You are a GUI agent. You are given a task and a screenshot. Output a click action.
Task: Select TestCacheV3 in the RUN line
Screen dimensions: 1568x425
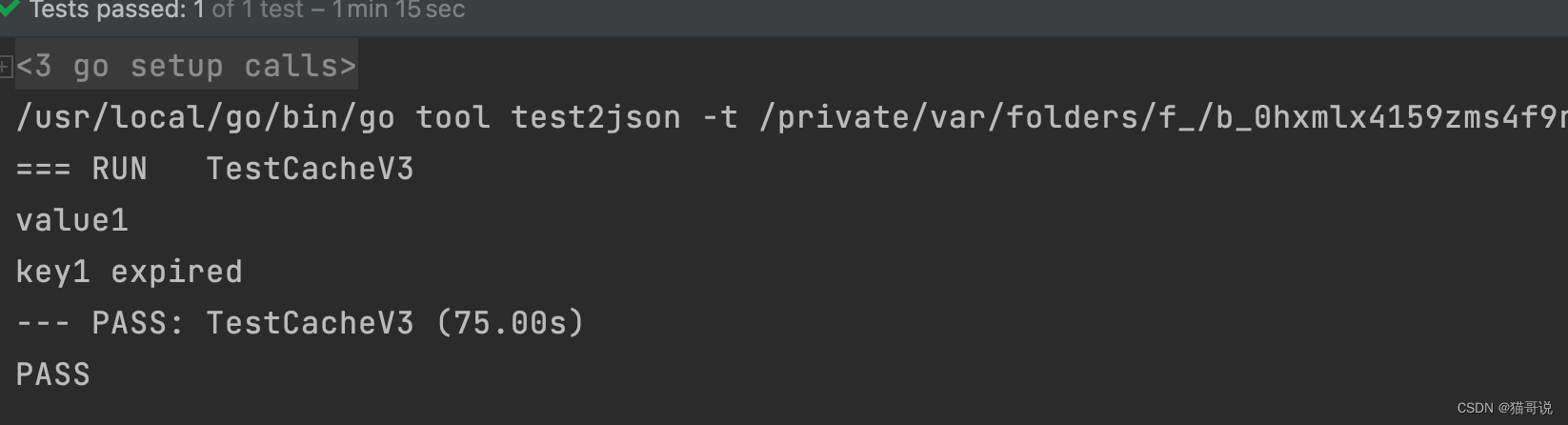(310, 169)
